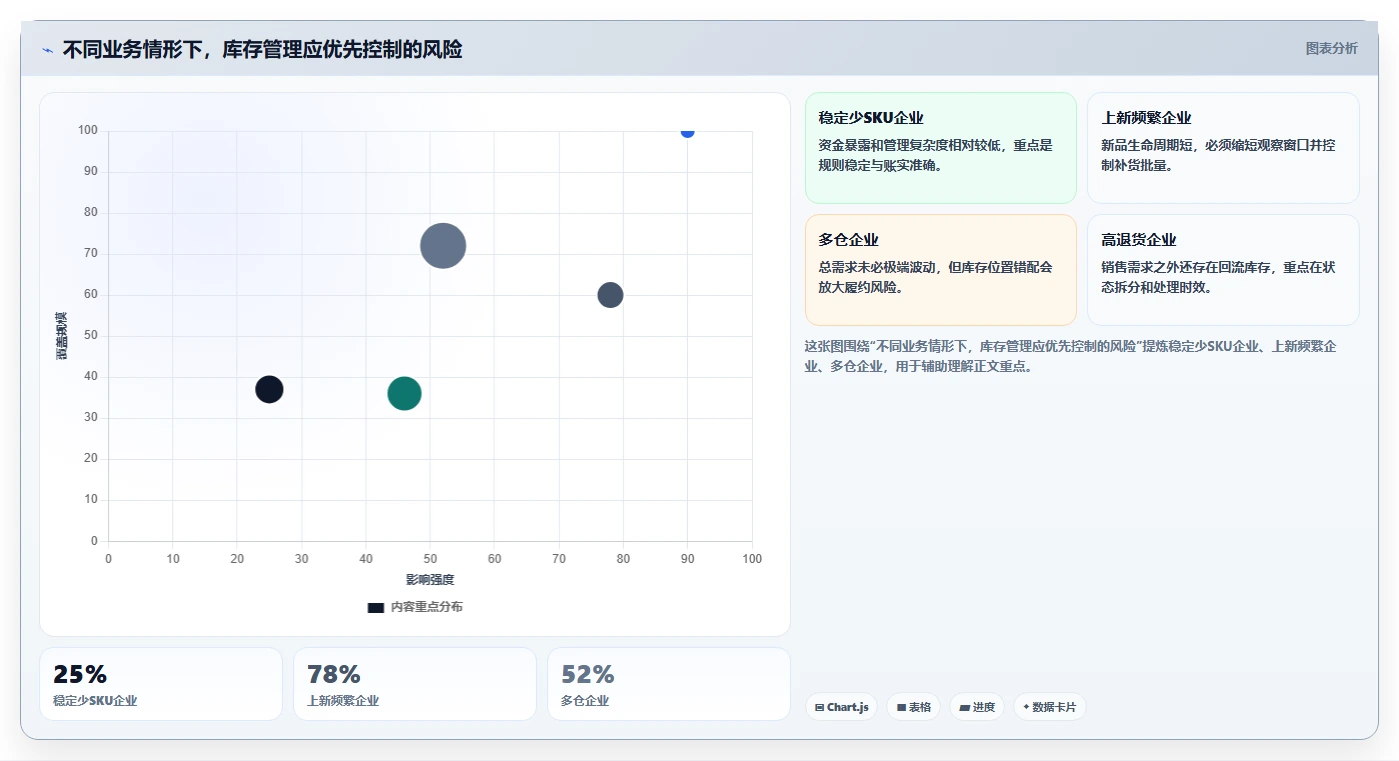Toggle the 内容重点分布 legend color box
1399x761 pixels.
pos(375,607)
